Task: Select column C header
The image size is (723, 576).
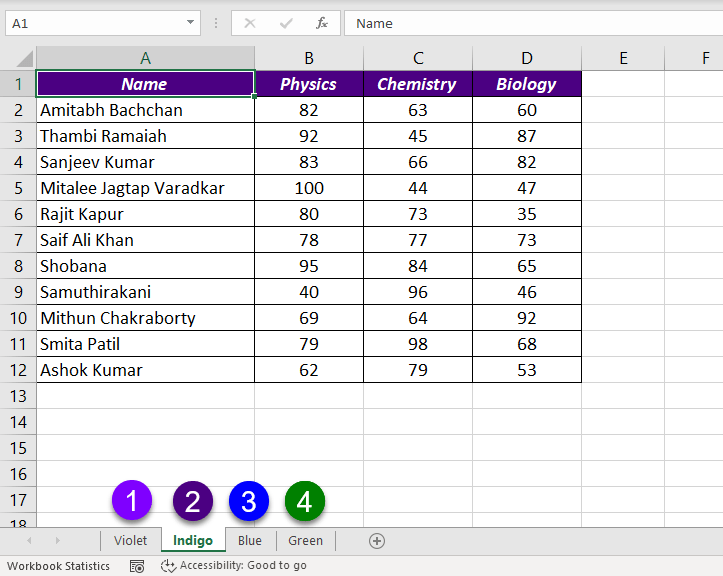Action: point(418,59)
